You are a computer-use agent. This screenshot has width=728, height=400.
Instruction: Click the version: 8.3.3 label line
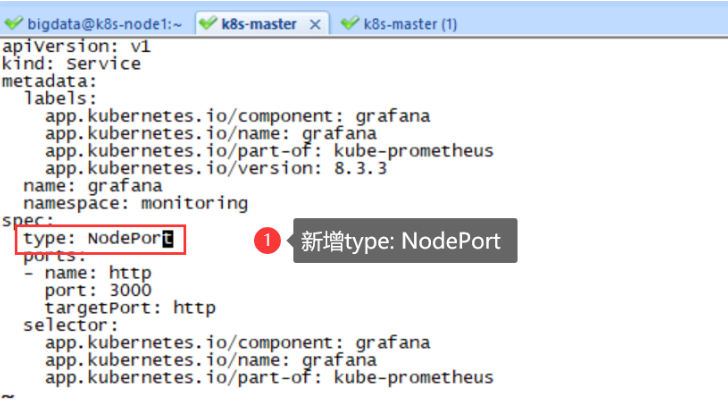tap(216, 168)
